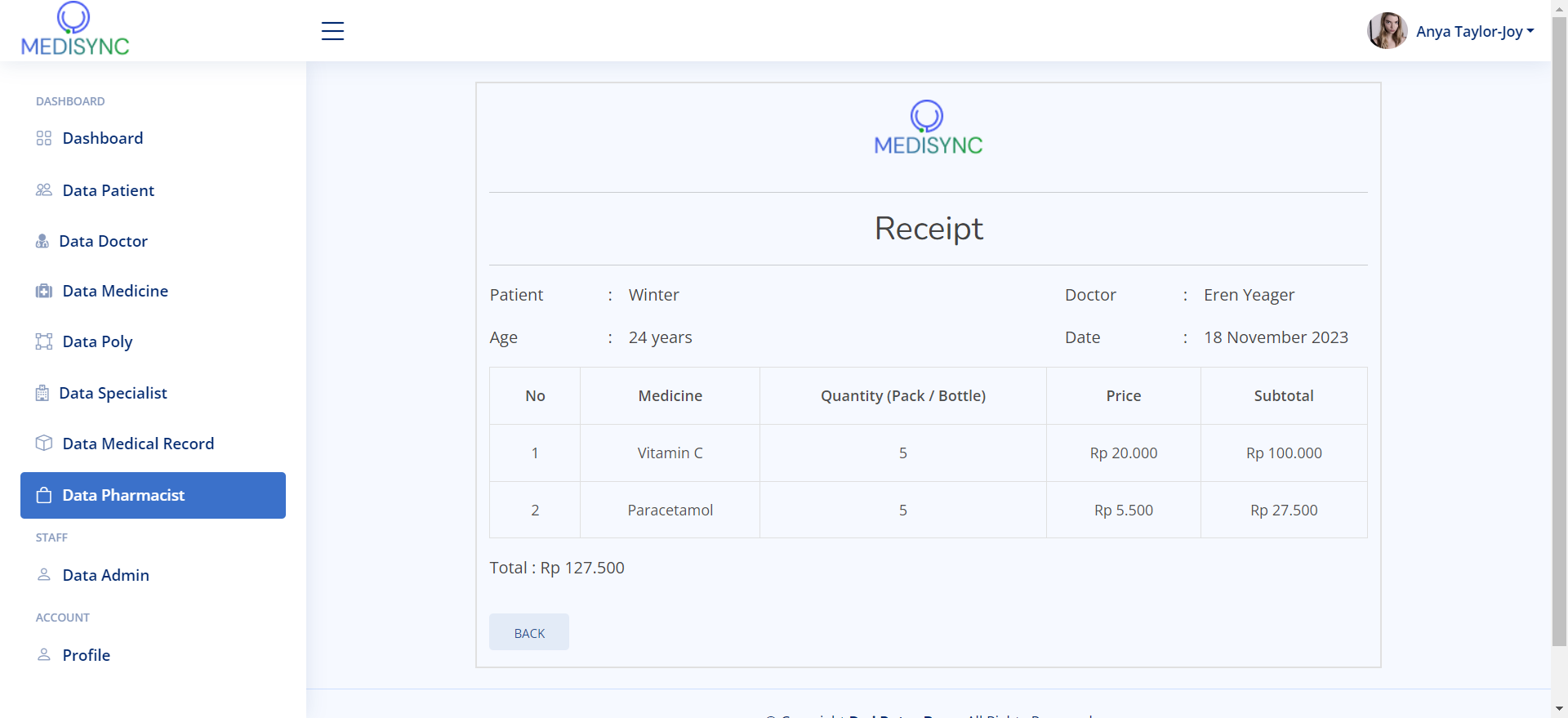Image resolution: width=1568 pixels, height=718 pixels.
Task: Click the Data Admin person icon
Action: click(44, 575)
